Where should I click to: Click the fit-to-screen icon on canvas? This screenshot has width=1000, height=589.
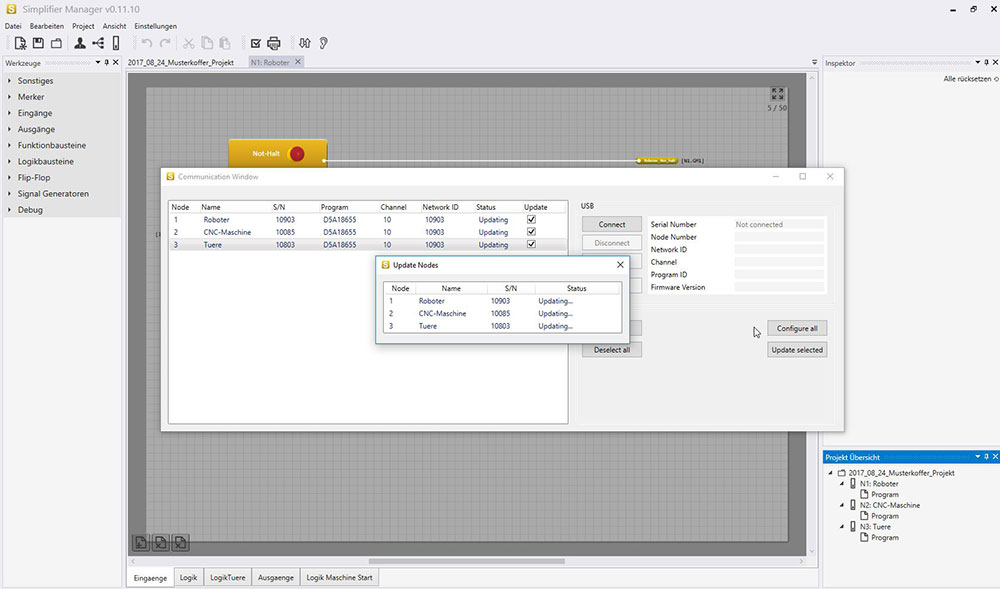777,94
